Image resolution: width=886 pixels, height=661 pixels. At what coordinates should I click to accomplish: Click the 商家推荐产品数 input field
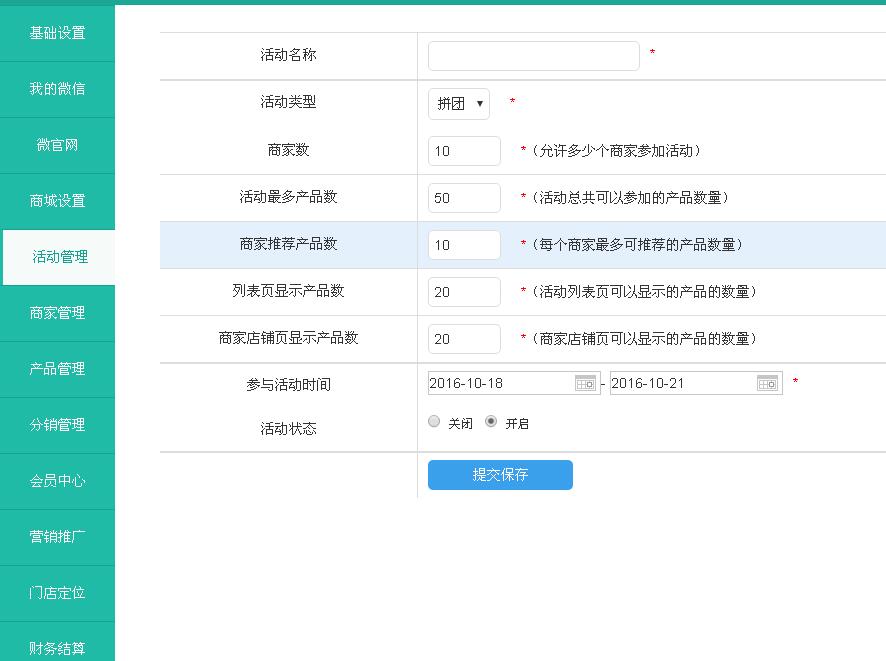coord(464,245)
